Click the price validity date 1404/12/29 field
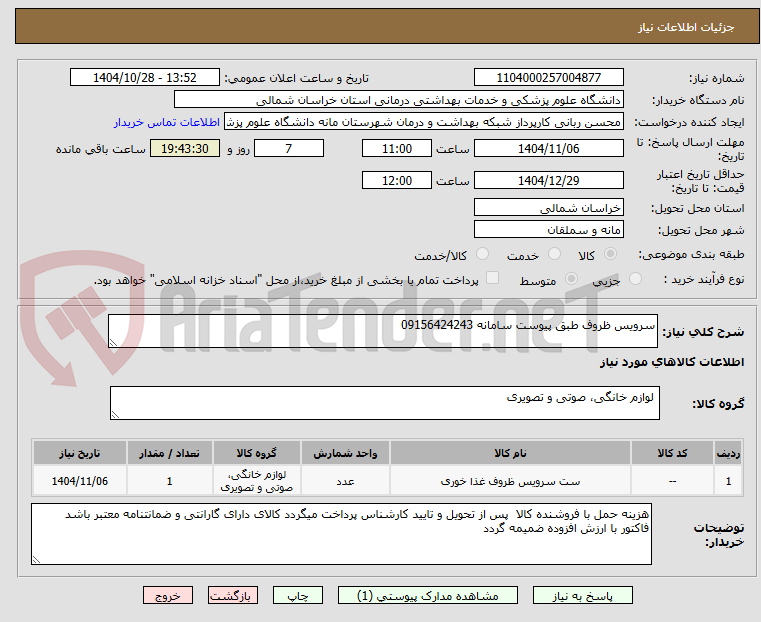 tap(548, 180)
